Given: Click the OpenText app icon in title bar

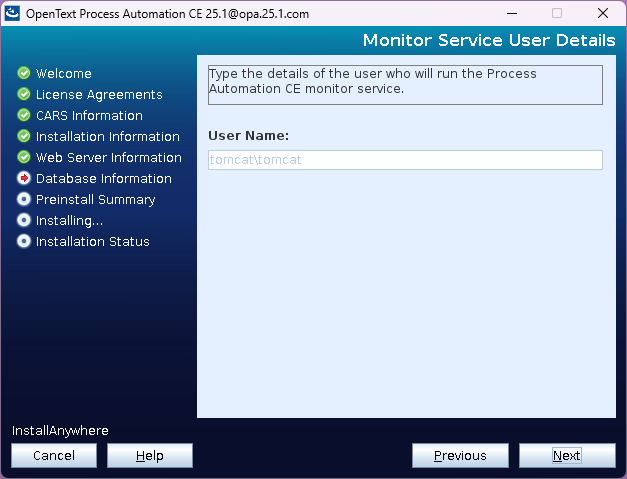Looking at the screenshot, I should tap(12, 13).
